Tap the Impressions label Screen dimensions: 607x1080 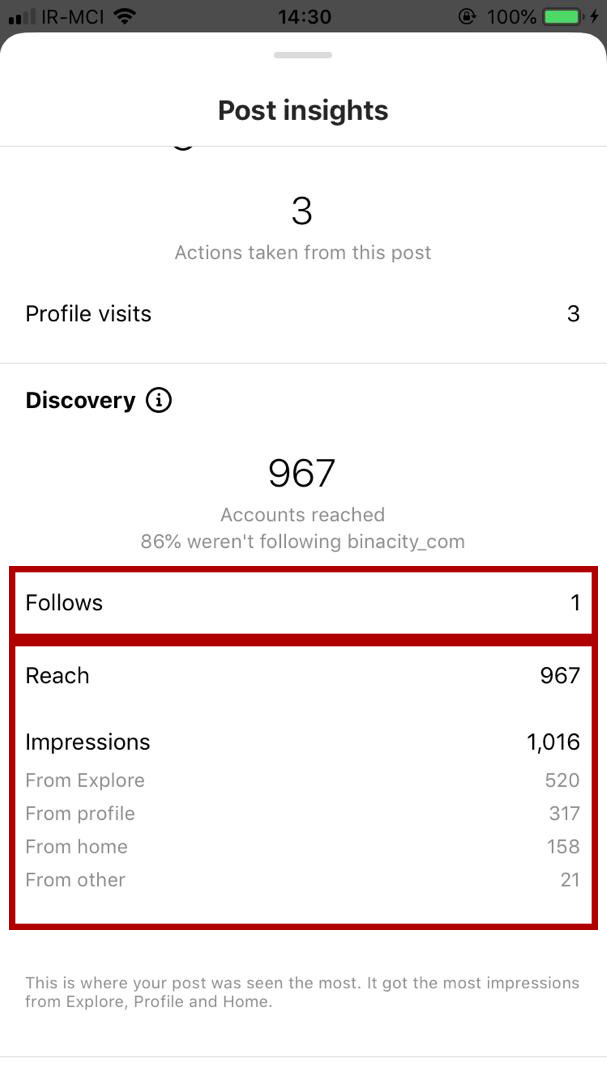pyautogui.click(x=88, y=742)
